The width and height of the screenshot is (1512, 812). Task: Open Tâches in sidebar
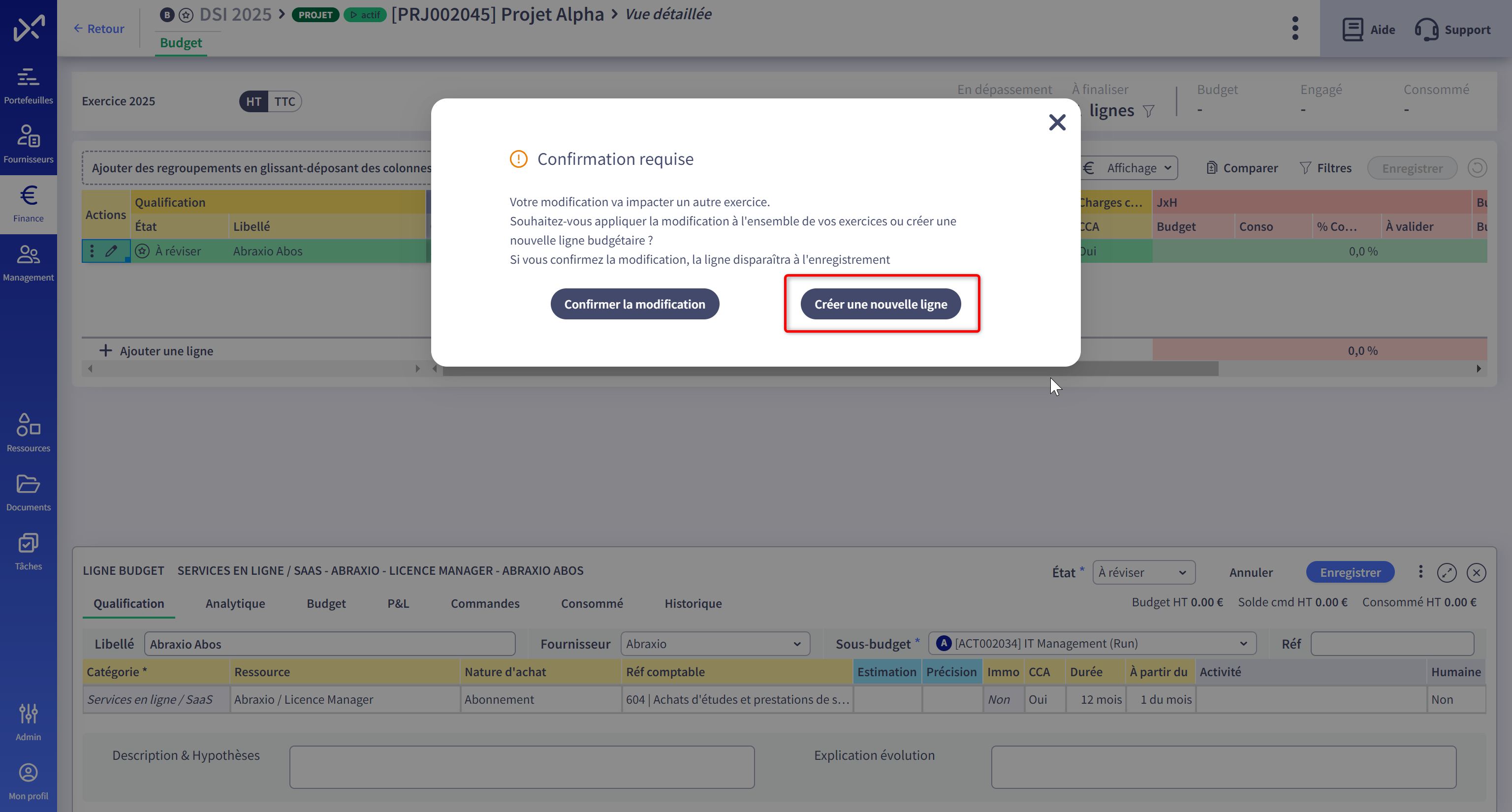click(28, 552)
